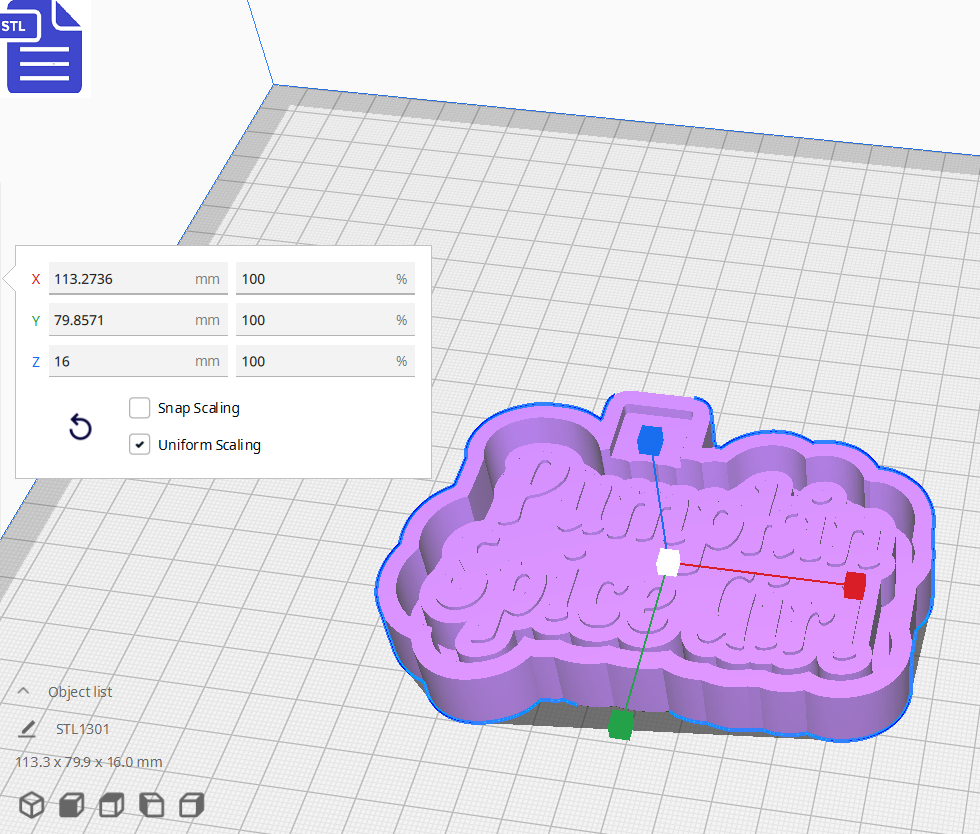Select STL1301 in the object list
Viewport: 980px width, 834px height.
(83, 729)
